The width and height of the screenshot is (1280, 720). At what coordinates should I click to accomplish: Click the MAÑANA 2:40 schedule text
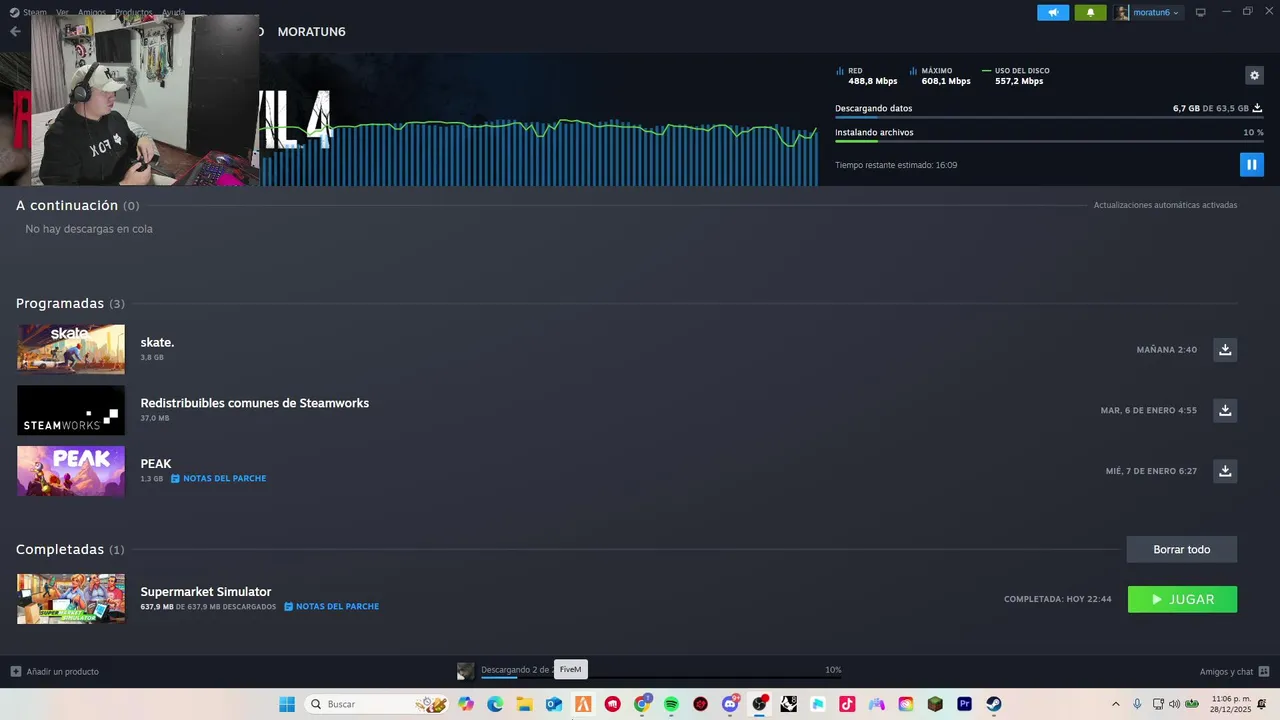[1166, 350]
